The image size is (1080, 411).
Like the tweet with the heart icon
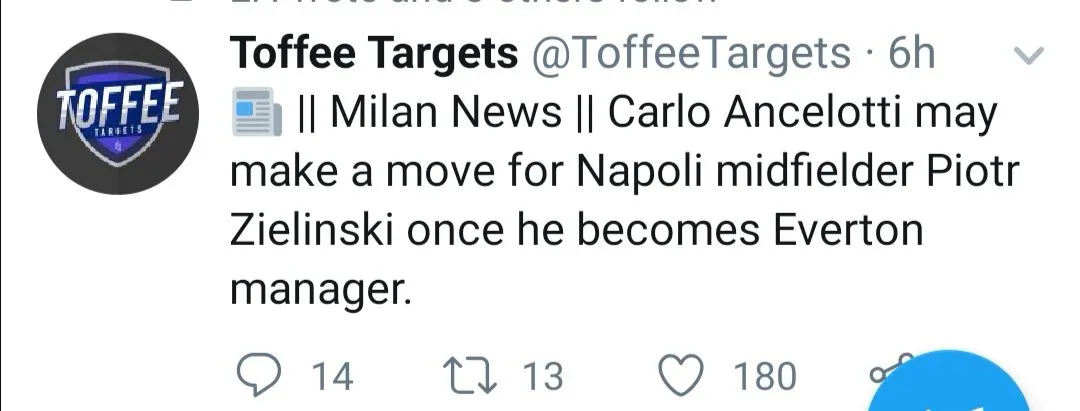pos(686,375)
